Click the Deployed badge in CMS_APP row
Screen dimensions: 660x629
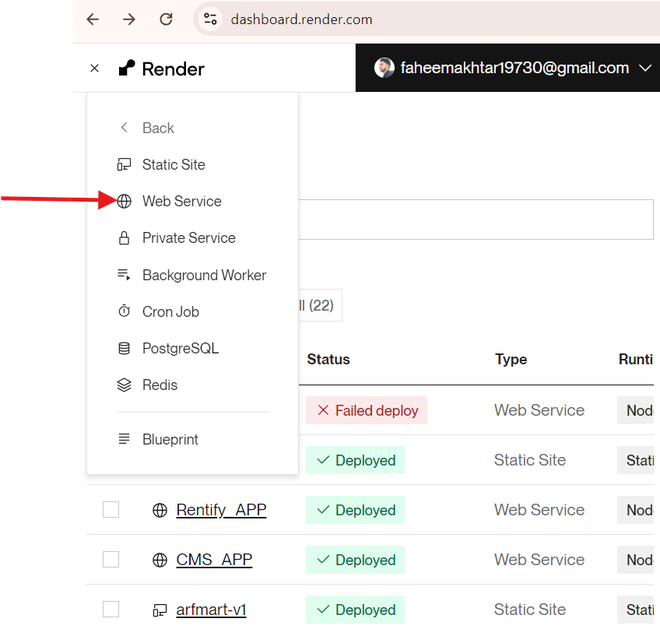point(355,560)
